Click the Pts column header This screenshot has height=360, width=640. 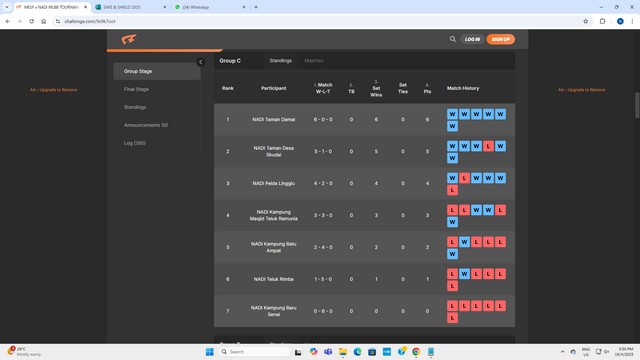pos(427,89)
